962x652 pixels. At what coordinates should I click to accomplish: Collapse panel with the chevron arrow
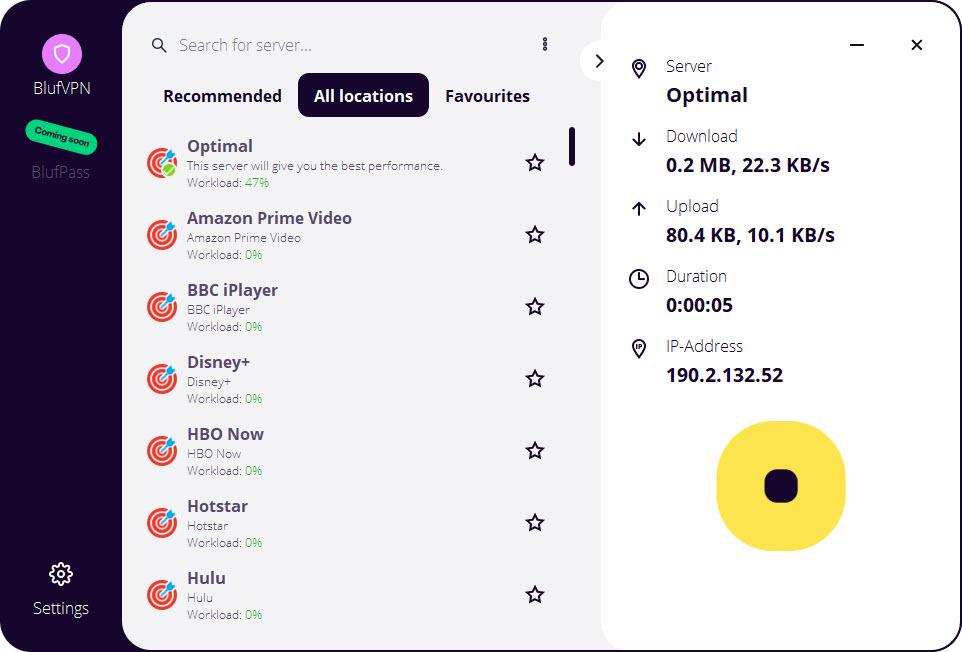pyautogui.click(x=599, y=61)
